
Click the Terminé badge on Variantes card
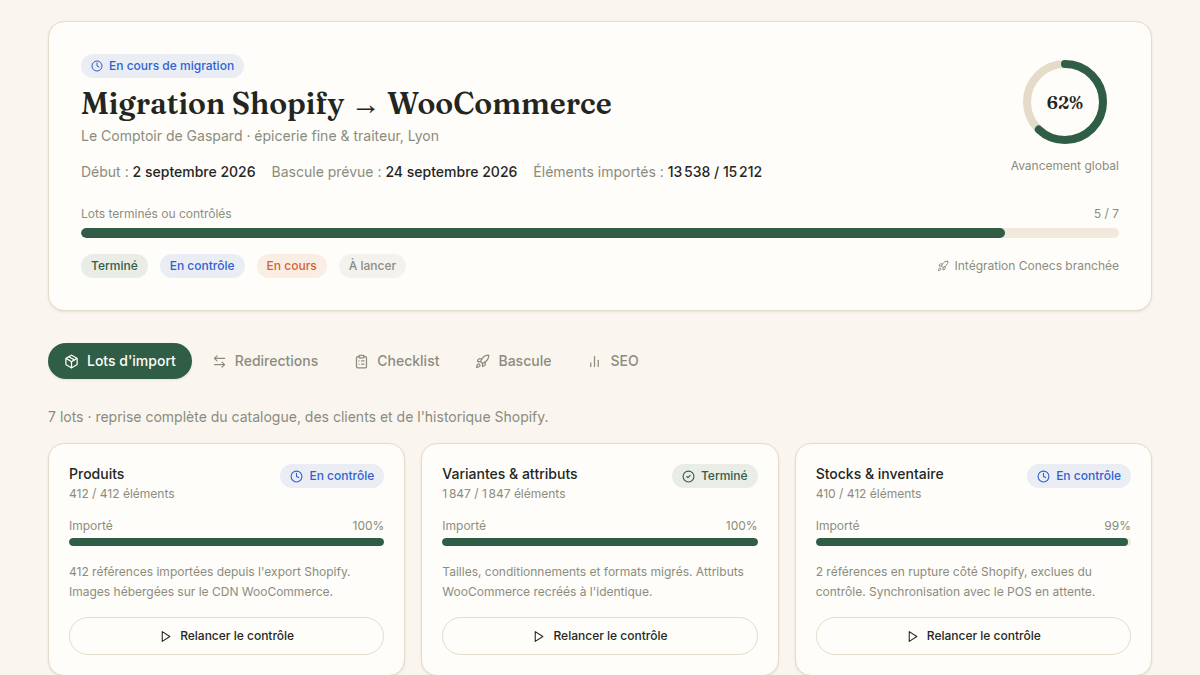point(715,476)
